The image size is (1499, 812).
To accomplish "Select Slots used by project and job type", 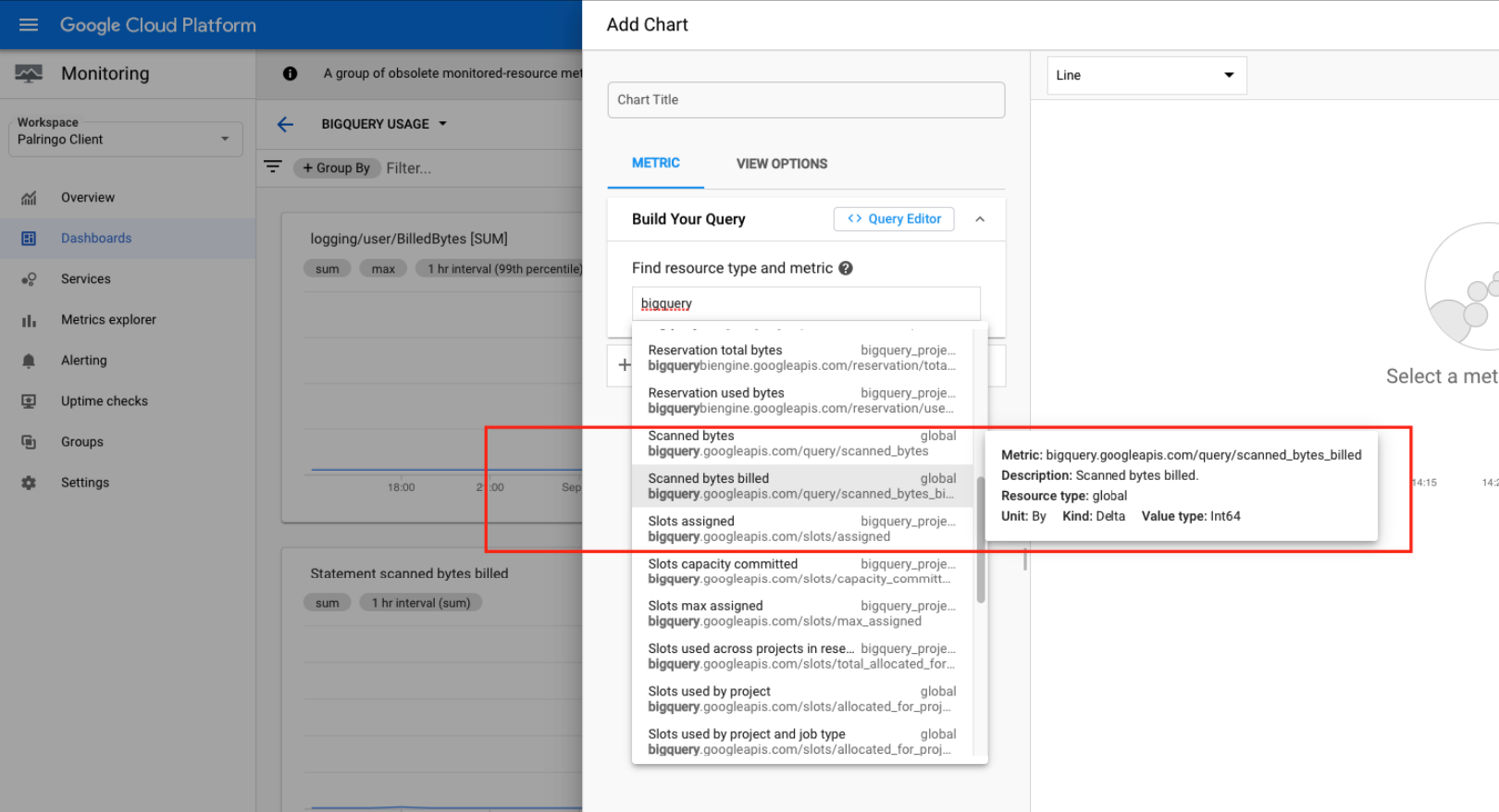I will click(802, 741).
